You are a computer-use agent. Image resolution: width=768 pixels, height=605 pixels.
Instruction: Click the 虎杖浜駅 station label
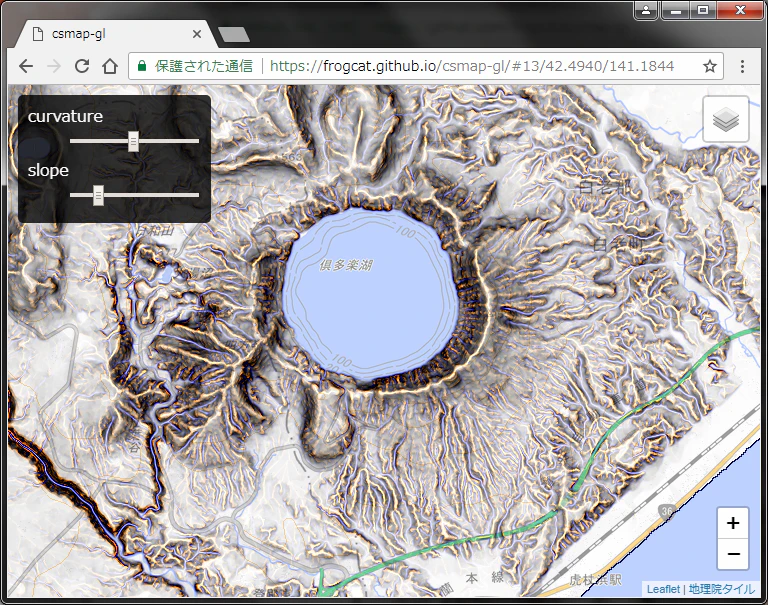click(x=595, y=581)
